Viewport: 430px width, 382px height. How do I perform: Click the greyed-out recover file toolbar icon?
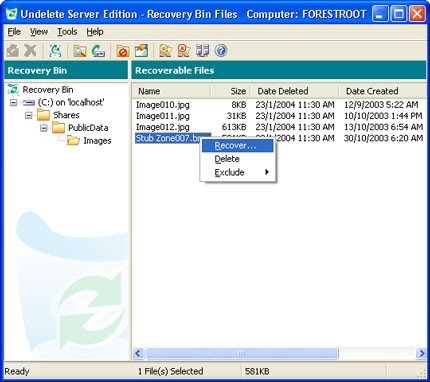click(x=13, y=51)
